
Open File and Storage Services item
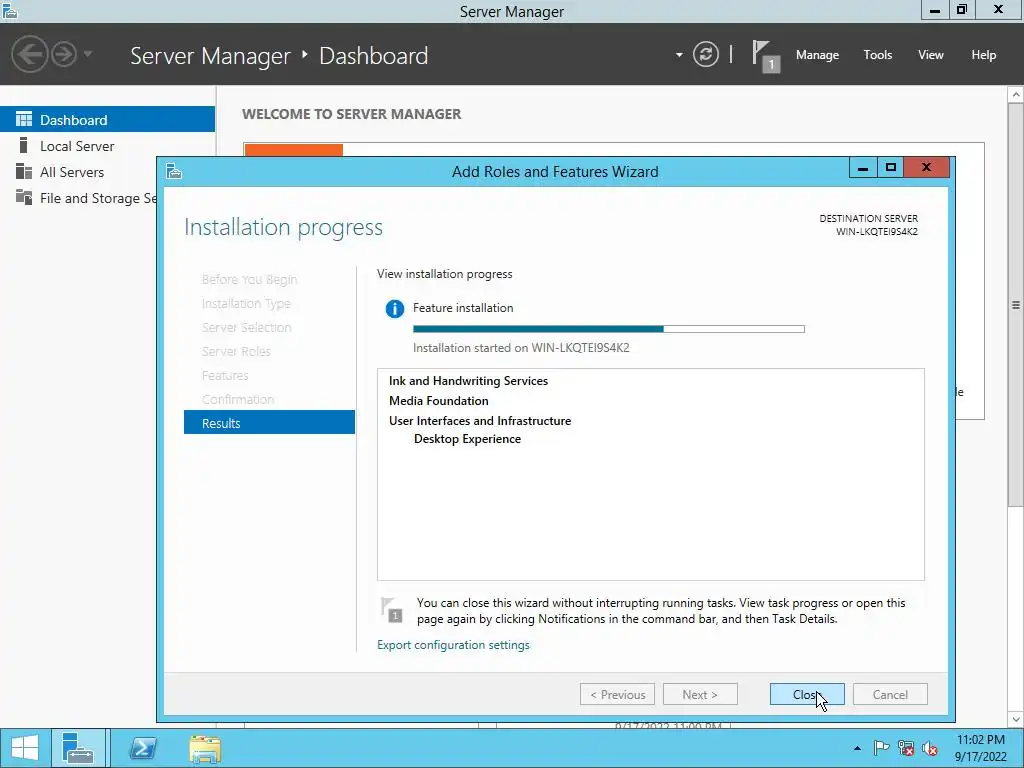click(x=78, y=198)
